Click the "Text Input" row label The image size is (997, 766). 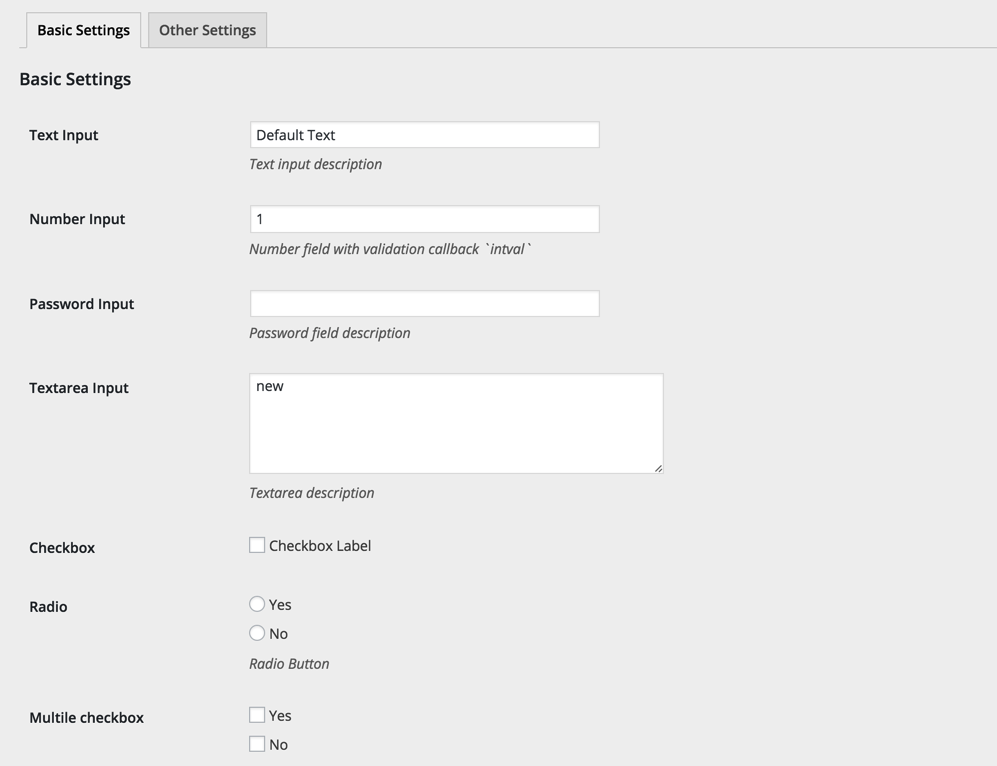point(64,135)
